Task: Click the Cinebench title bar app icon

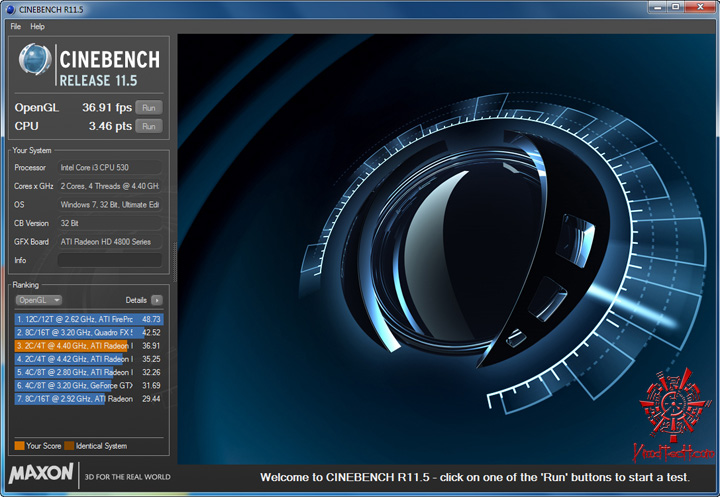Action: (x=11, y=9)
